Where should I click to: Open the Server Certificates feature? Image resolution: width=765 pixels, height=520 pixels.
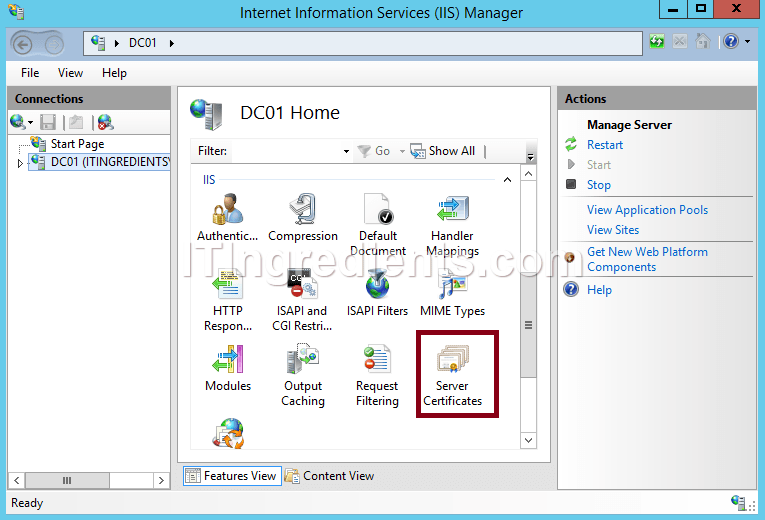point(452,375)
